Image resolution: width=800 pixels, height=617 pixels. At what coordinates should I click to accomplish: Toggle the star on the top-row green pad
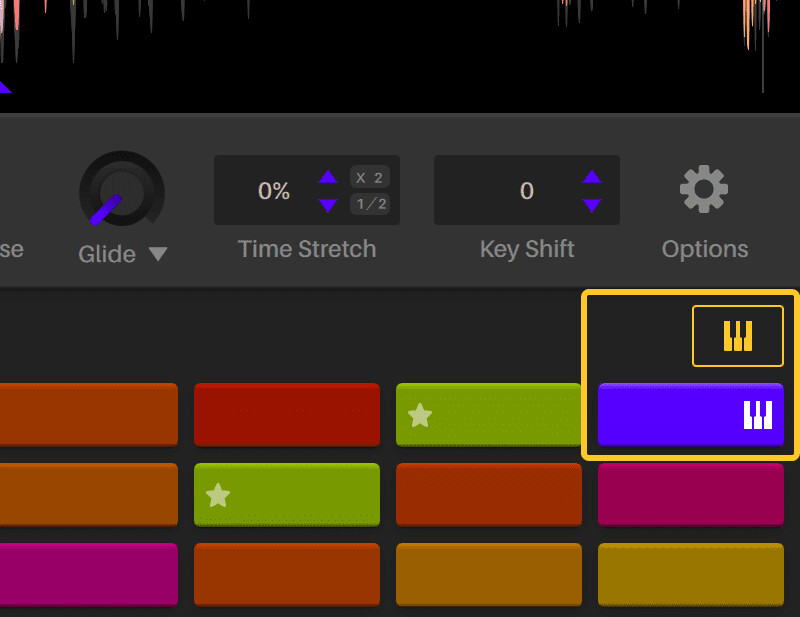[x=422, y=414]
